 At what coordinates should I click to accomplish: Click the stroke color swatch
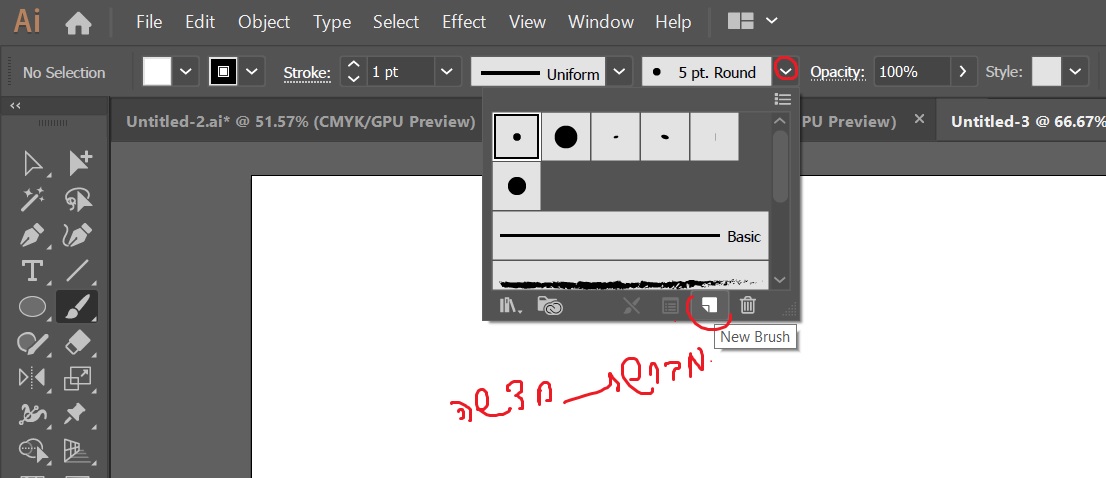(224, 72)
